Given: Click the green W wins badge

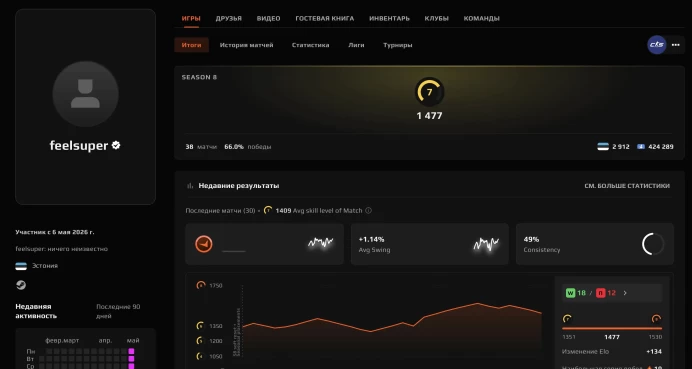Looking at the screenshot, I should [x=571, y=293].
